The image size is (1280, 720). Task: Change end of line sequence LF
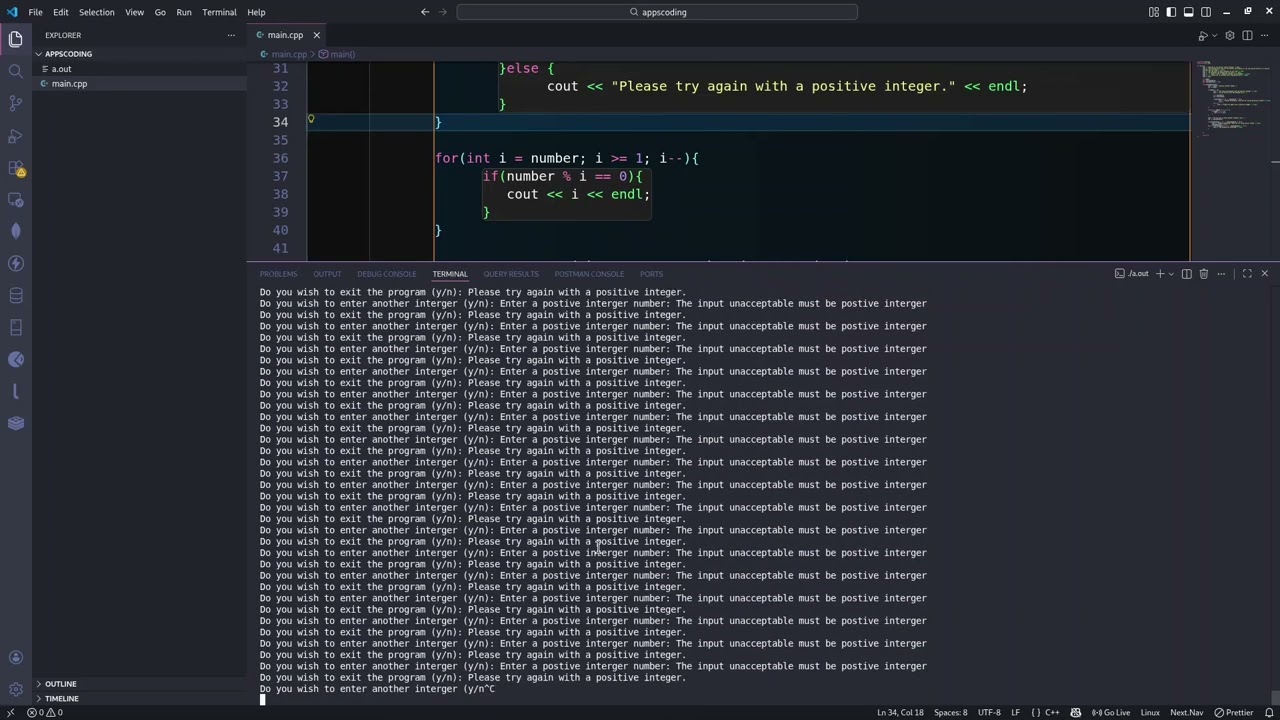pyautogui.click(x=1015, y=712)
